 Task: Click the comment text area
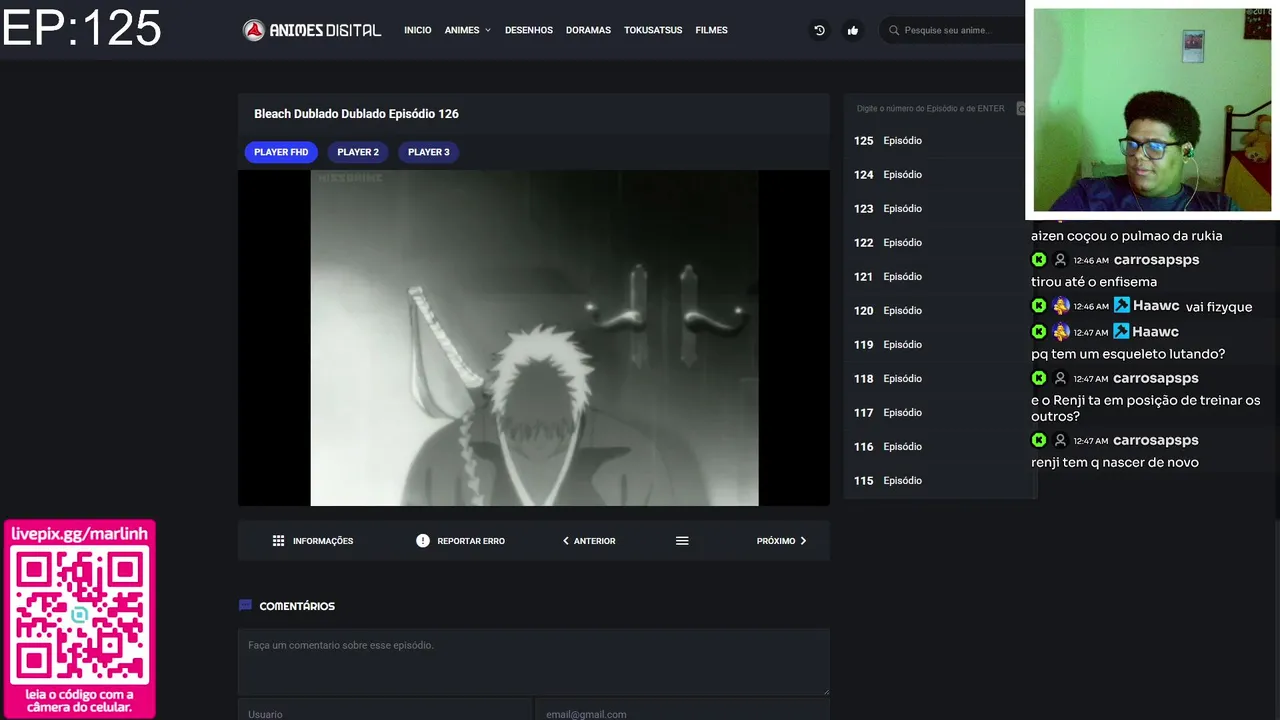tap(534, 661)
